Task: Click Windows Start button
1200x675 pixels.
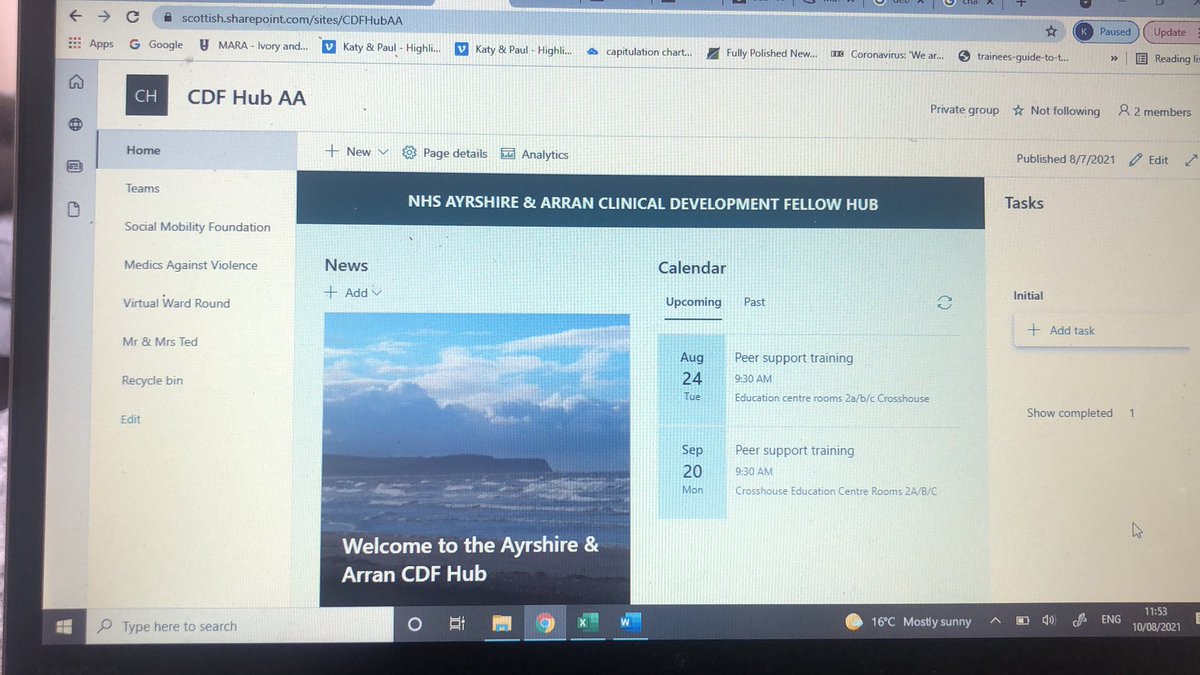Action: (64, 626)
